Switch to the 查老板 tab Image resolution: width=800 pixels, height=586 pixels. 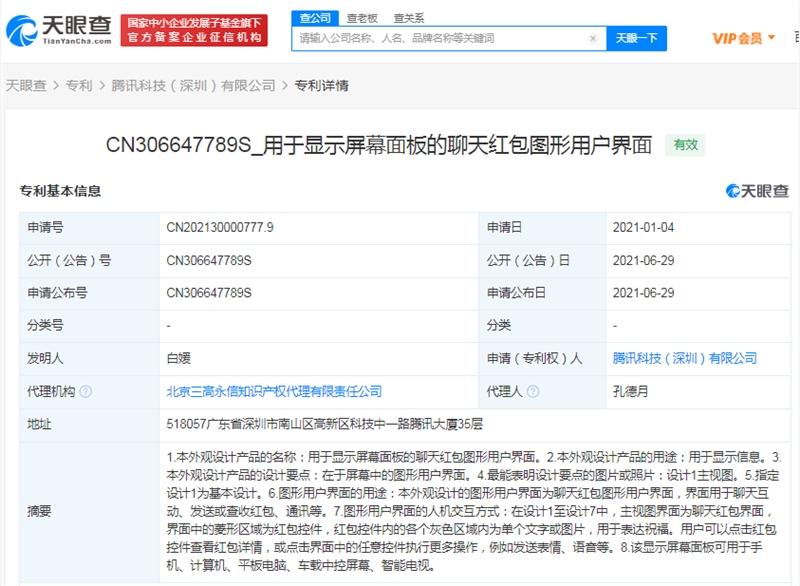click(x=362, y=18)
